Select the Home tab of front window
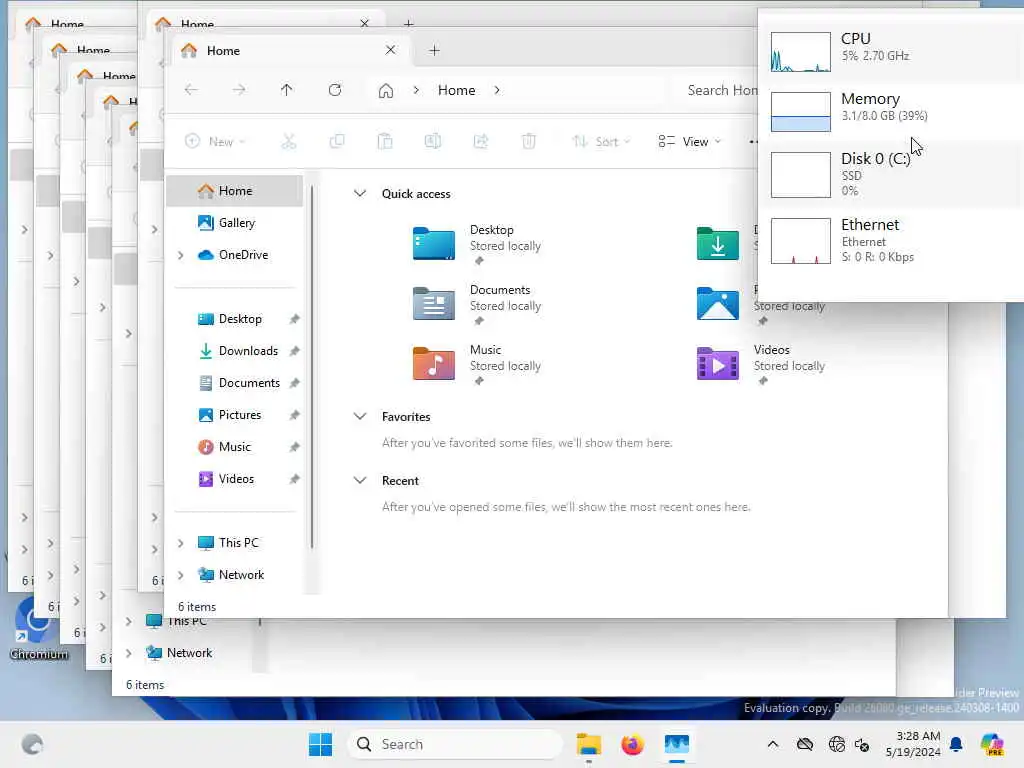 [291, 50]
